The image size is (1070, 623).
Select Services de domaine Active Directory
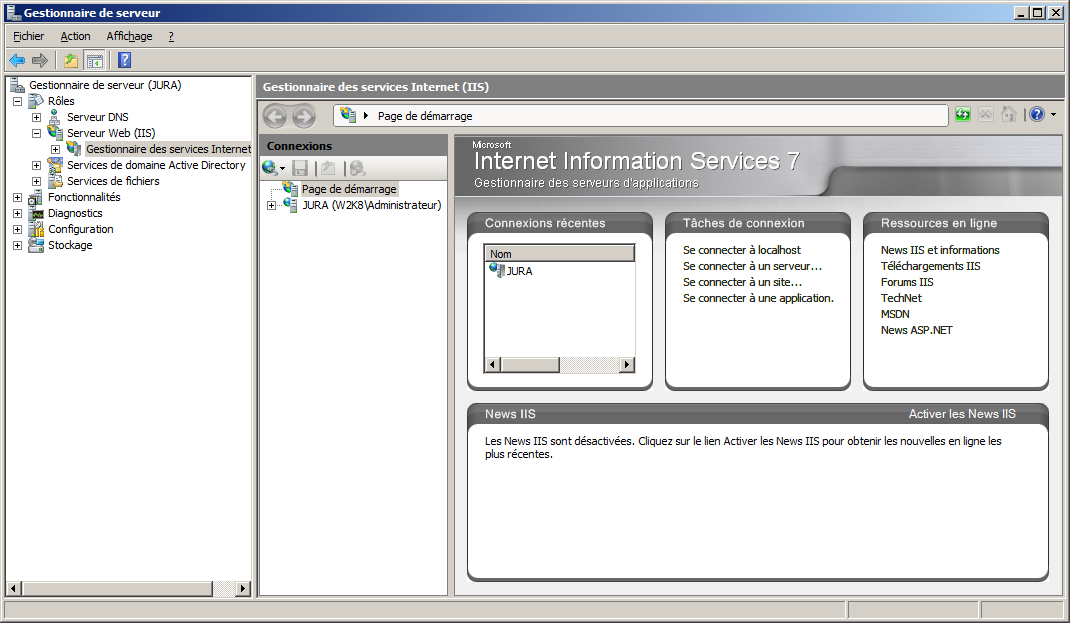tap(156, 165)
